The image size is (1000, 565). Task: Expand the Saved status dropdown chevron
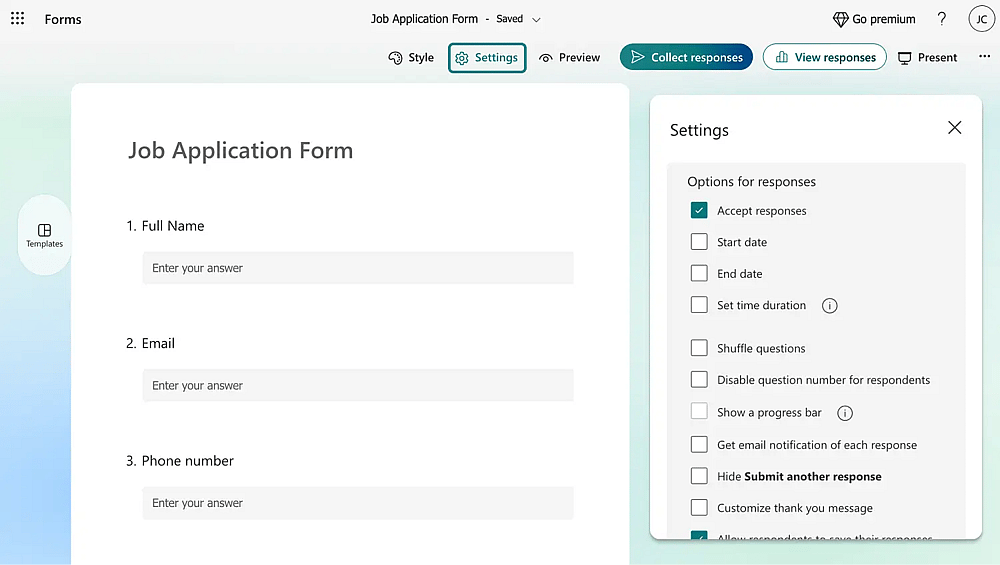coord(536,20)
